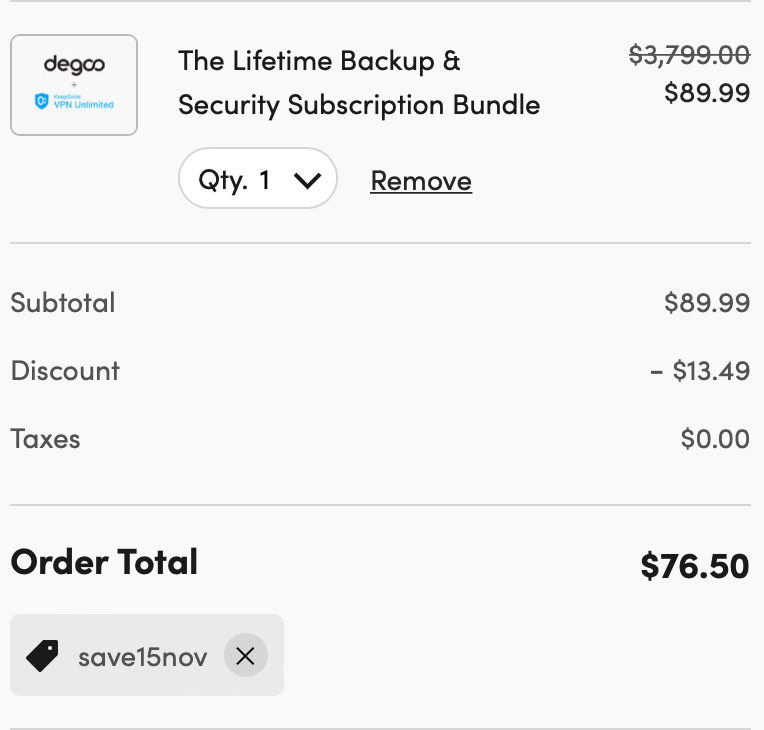764x730 pixels.
Task: Click the $89.99 item sale price
Action: tap(707, 93)
